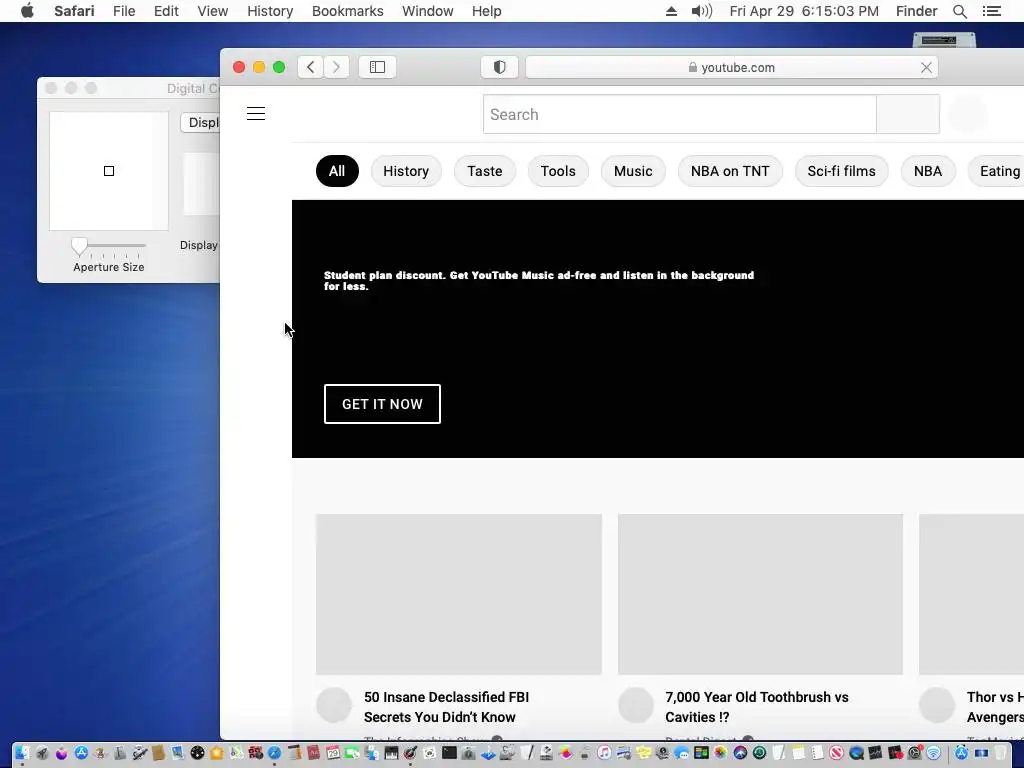Open '7,000 Year Old Toothbrush vs Cavities' title
This screenshot has height=768, width=1024.
click(x=756, y=707)
